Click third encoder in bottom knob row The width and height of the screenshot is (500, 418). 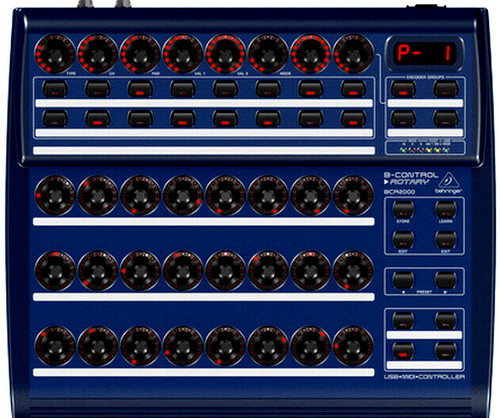(x=140, y=346)
